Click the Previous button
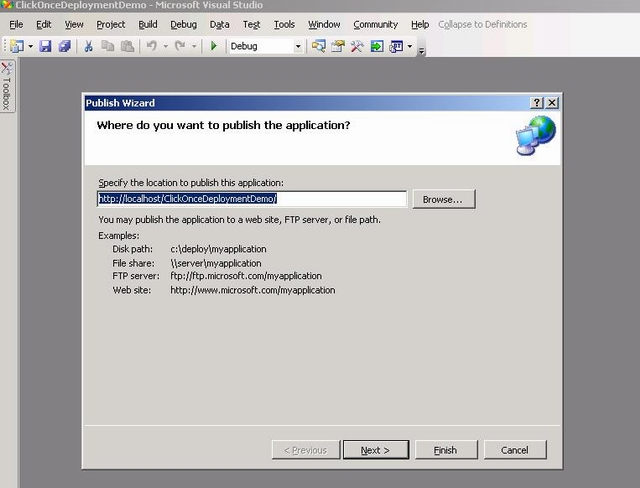The image size is (640, 488). 306,450
